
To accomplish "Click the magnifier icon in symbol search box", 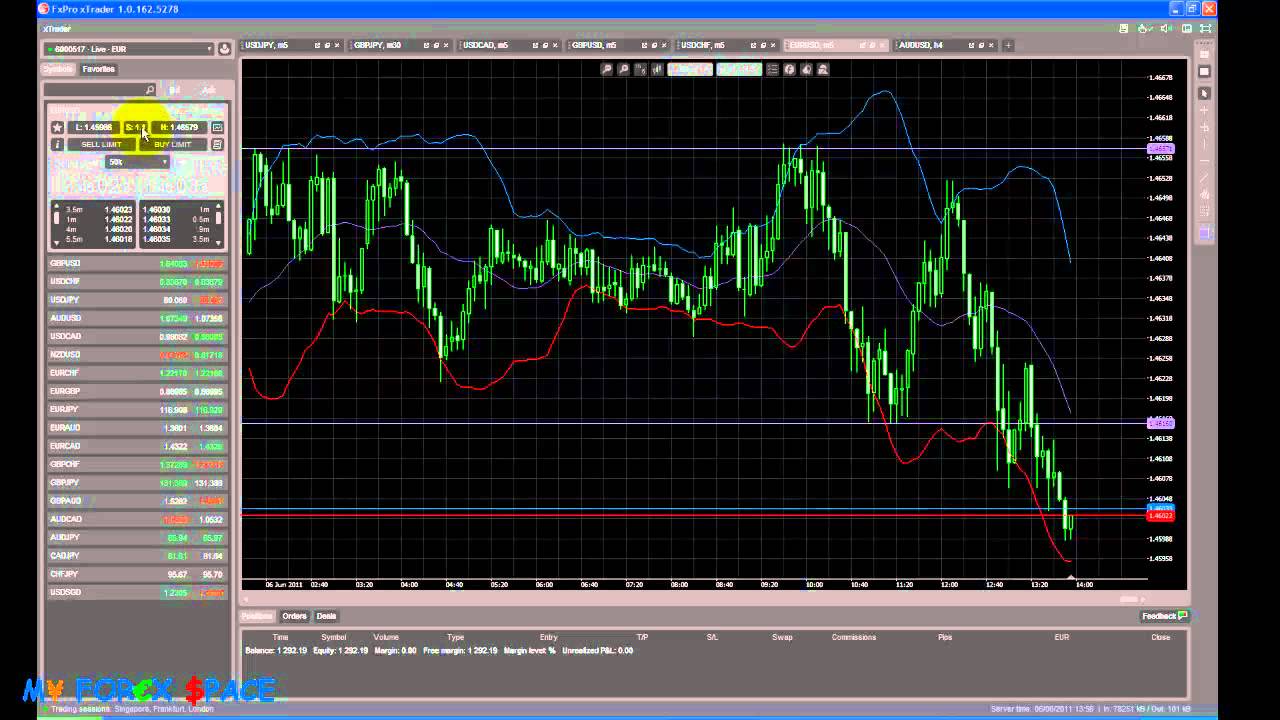I will tap(150, 90).
